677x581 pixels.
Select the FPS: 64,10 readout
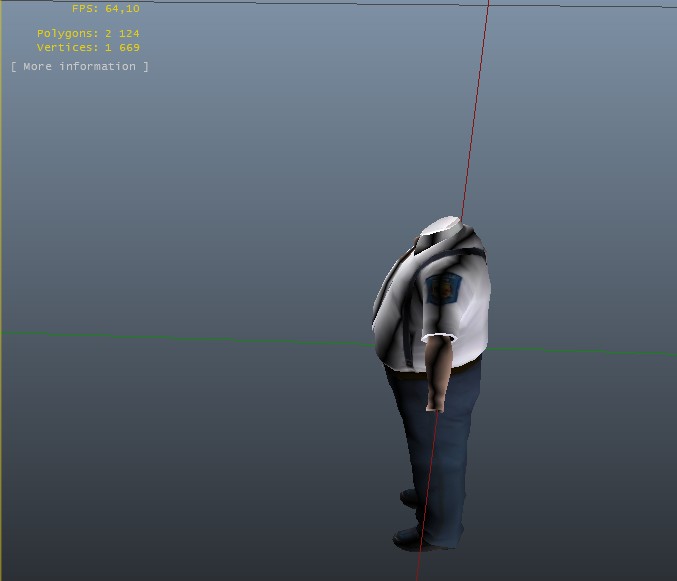(x=105, y=9)
